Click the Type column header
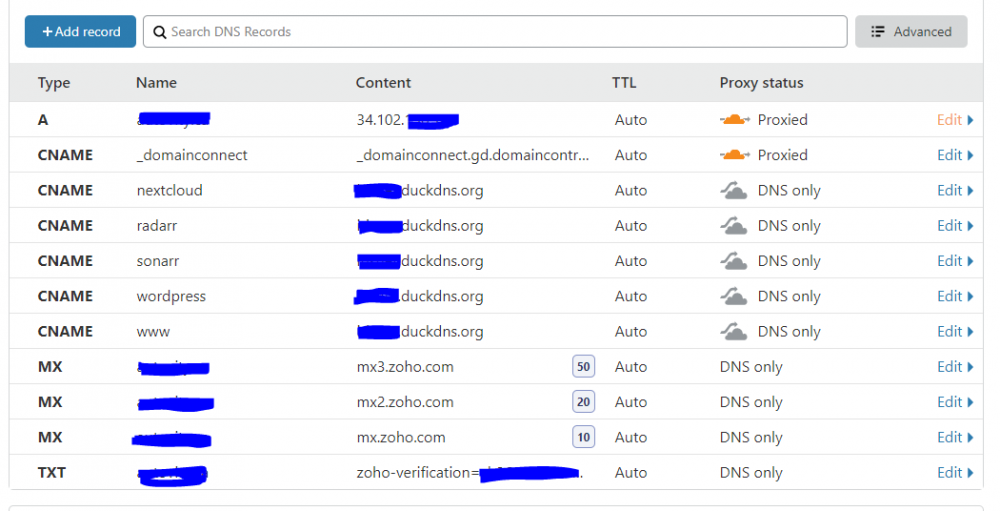Viewport: 1000px width, 511px height. click(54, 83)
